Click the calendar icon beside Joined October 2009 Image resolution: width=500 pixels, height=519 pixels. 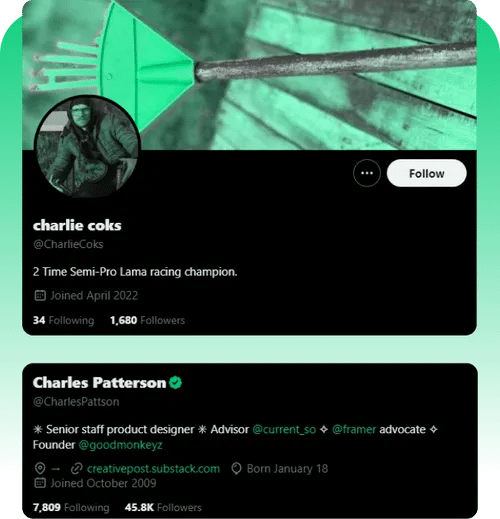point(40,483)
